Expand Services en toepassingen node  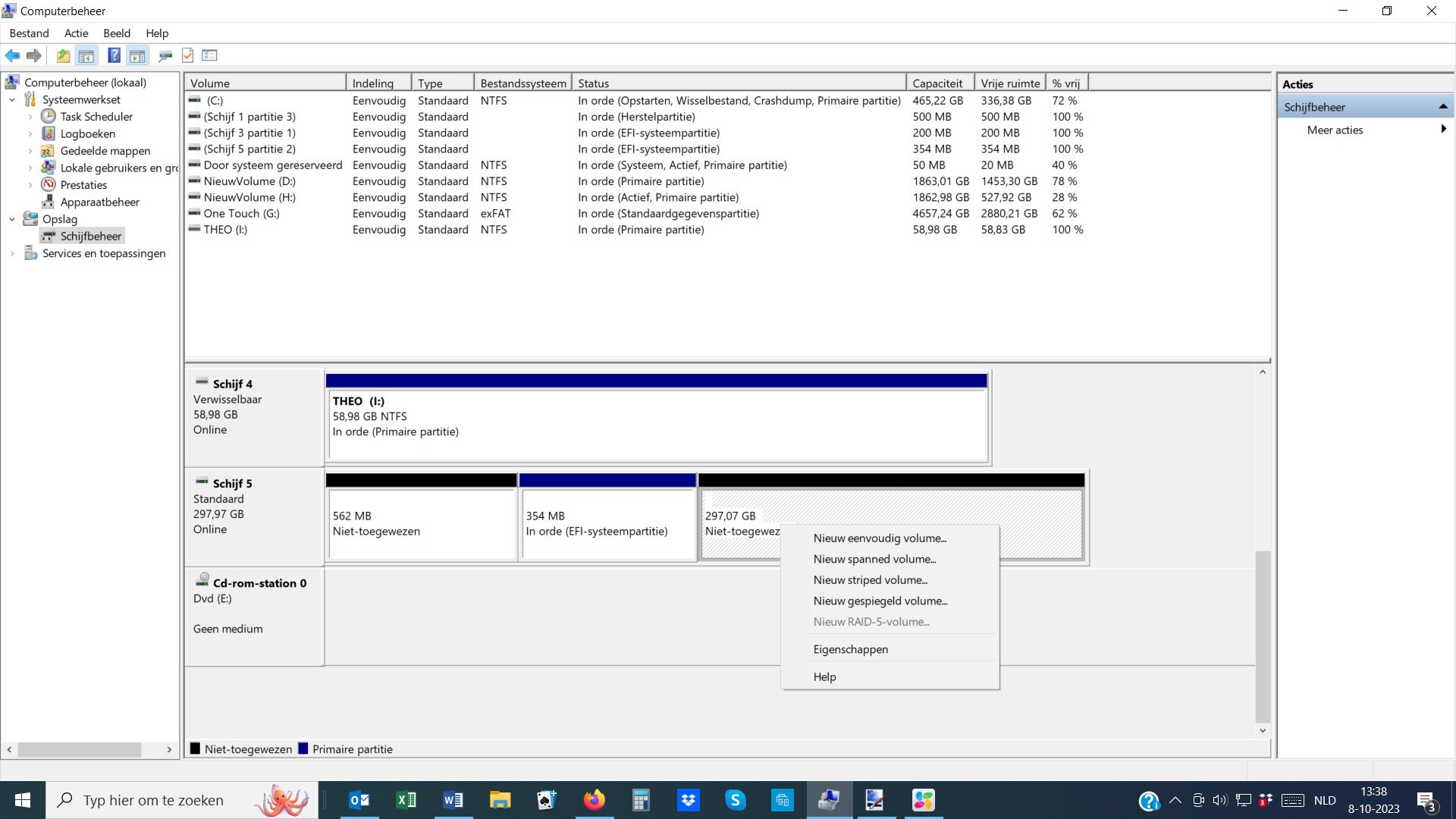tap(12, 253)
